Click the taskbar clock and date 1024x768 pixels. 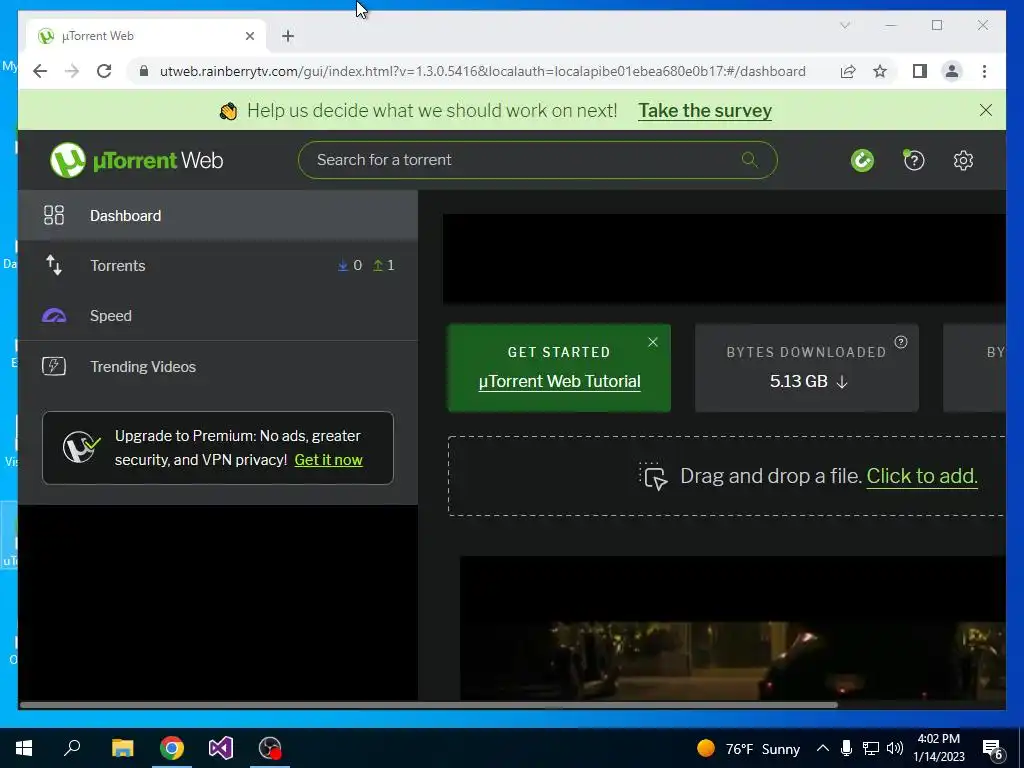pos(938,748)
